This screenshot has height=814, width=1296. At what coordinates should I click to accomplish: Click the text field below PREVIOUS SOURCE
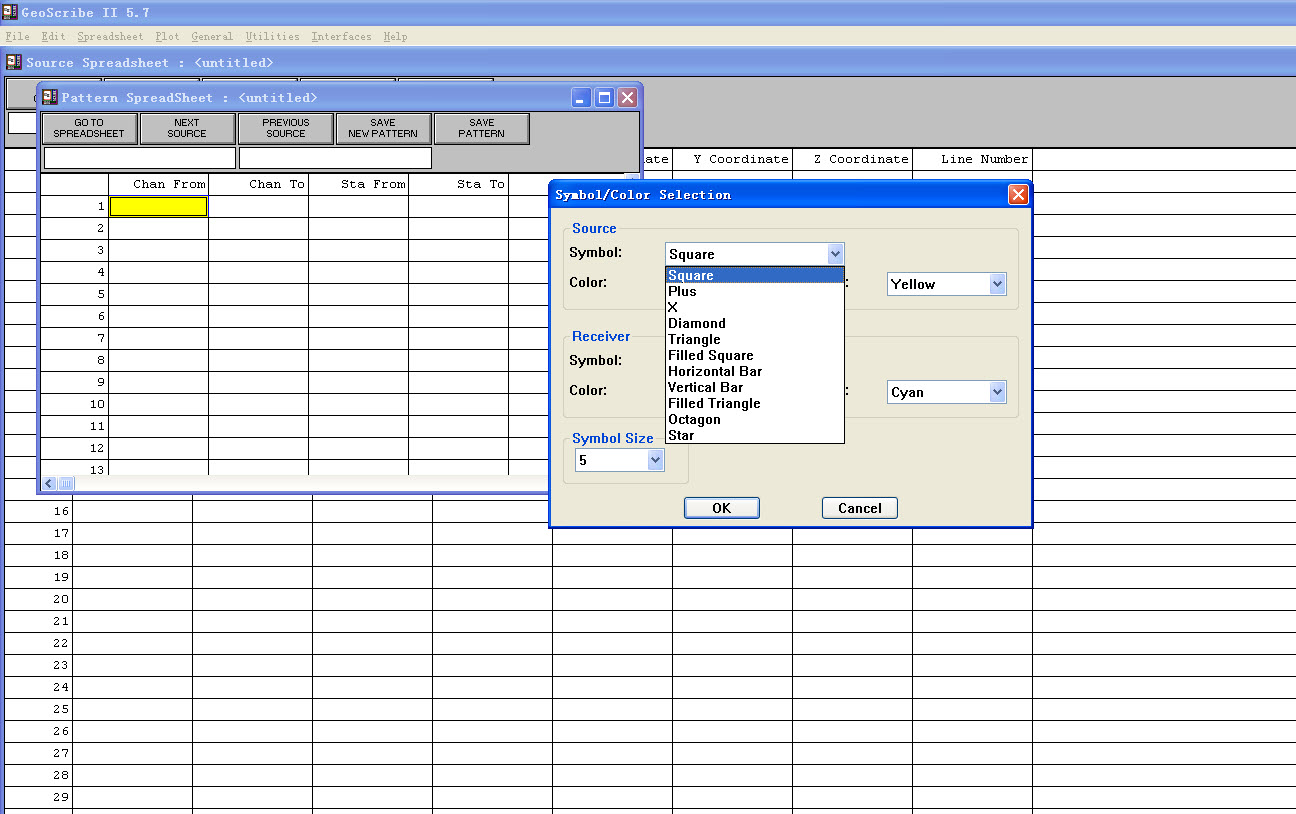335,158
